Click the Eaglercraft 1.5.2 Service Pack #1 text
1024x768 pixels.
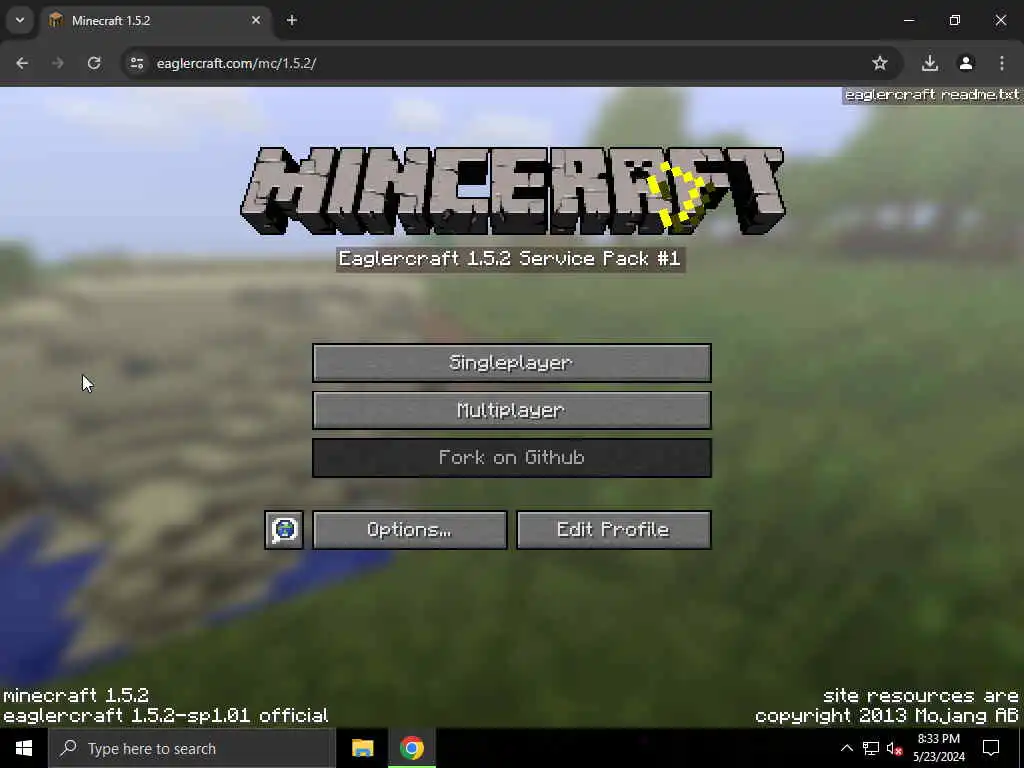[510, 259]
